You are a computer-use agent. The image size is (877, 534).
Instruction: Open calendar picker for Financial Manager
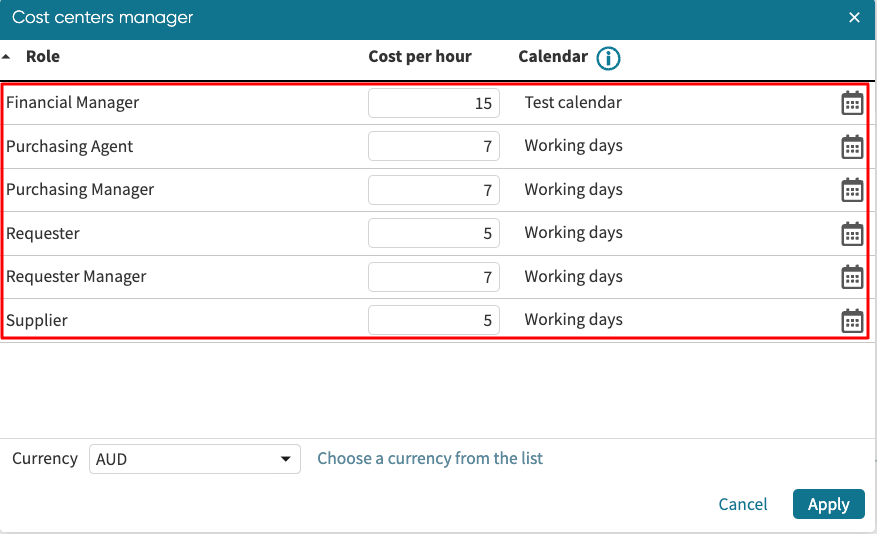point(852,103)
